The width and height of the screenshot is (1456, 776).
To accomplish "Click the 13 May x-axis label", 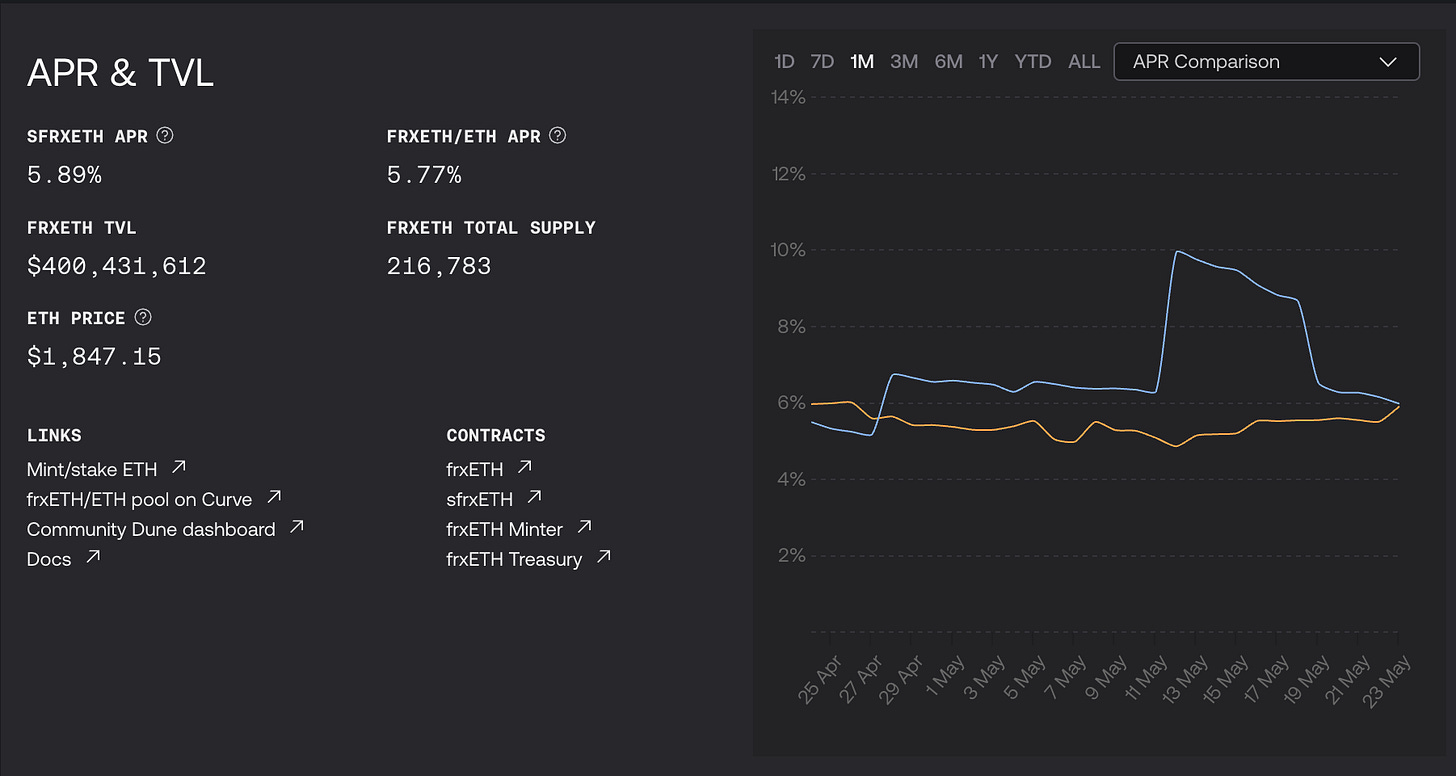I will 1185,680.
